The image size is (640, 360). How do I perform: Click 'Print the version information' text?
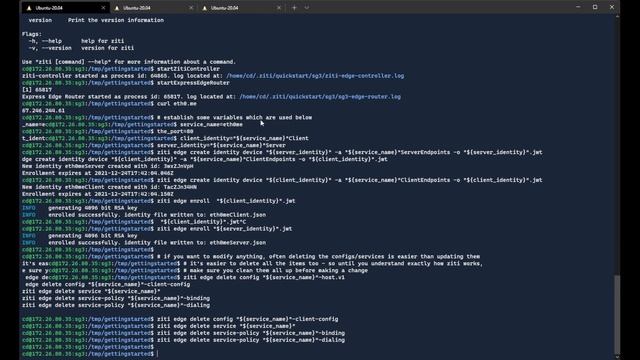[x=116, y=20]
